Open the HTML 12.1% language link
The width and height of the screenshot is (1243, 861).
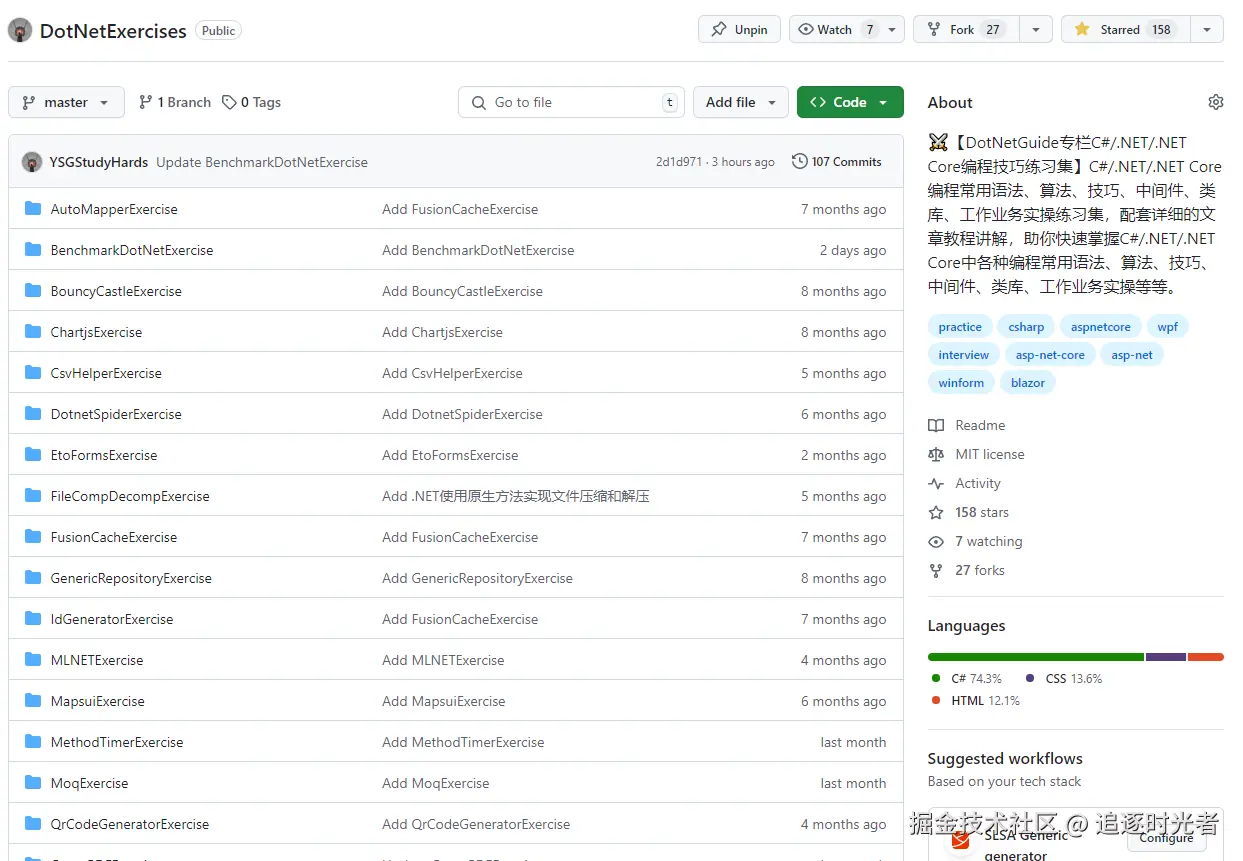pyautogui.click(x=976, y=701)
